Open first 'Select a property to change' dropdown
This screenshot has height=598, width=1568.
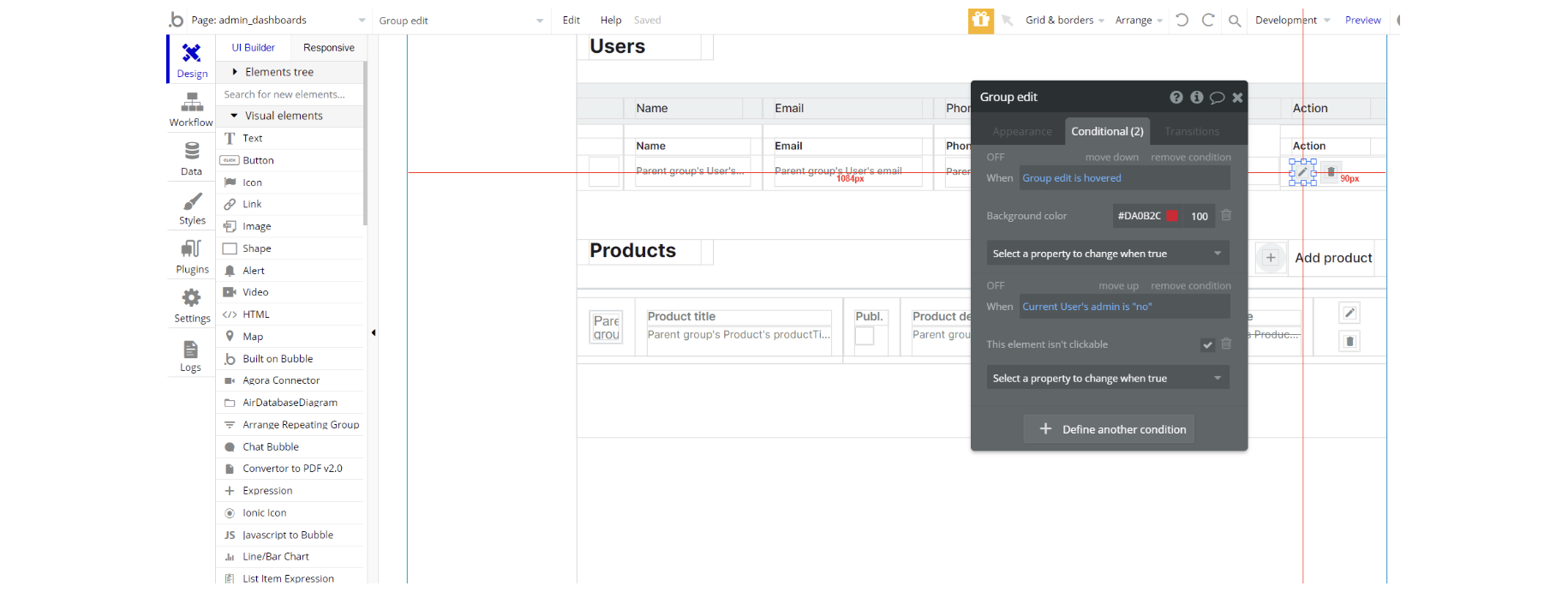click(x=1107, y=254)
